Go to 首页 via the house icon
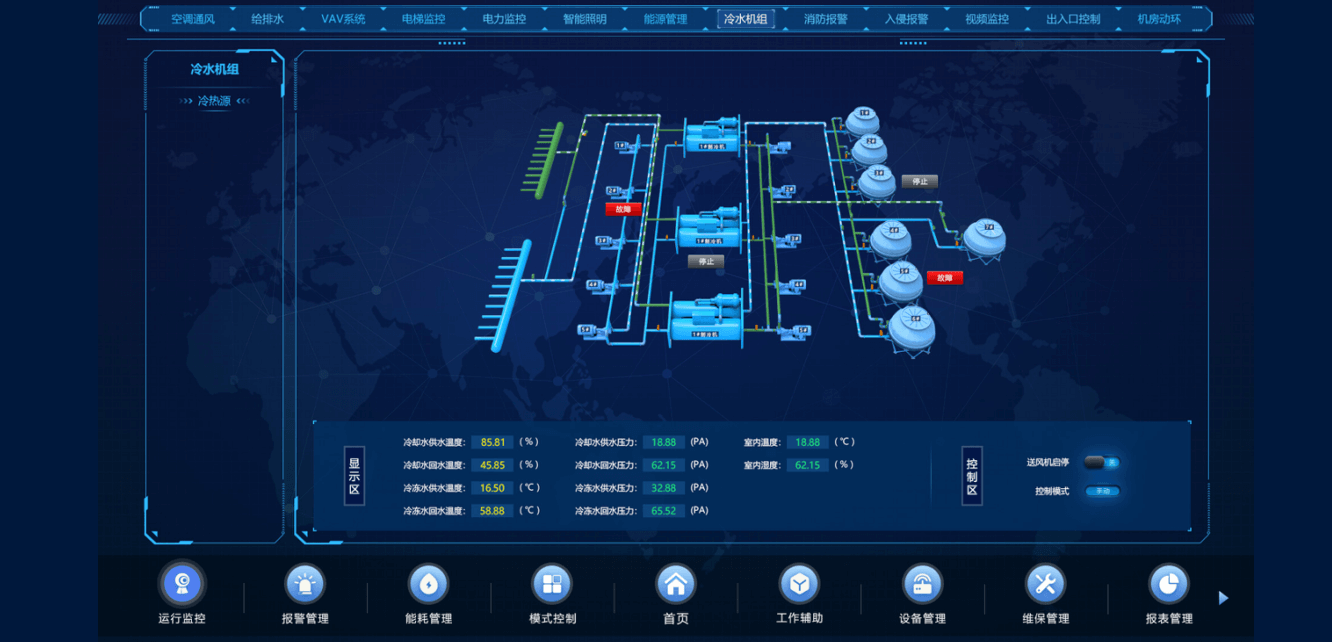The image size is (1332, 642). point(675,583)
